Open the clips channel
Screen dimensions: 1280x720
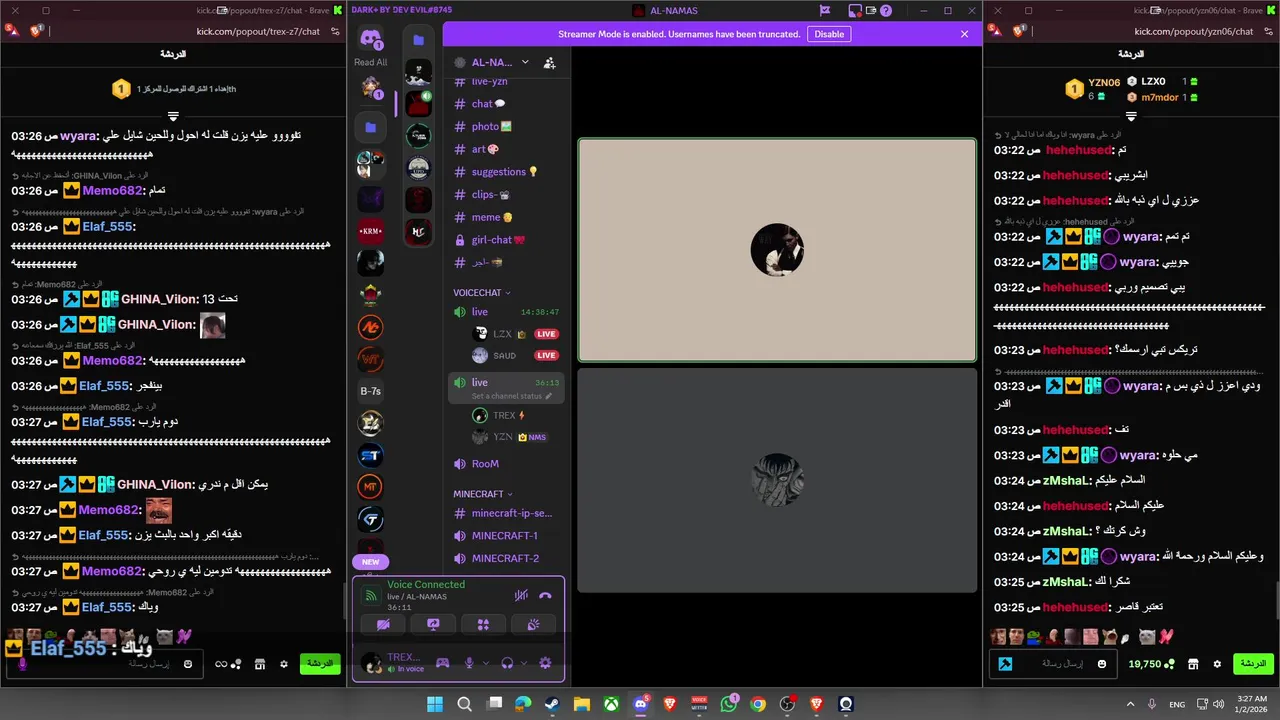tap(506, 195)
